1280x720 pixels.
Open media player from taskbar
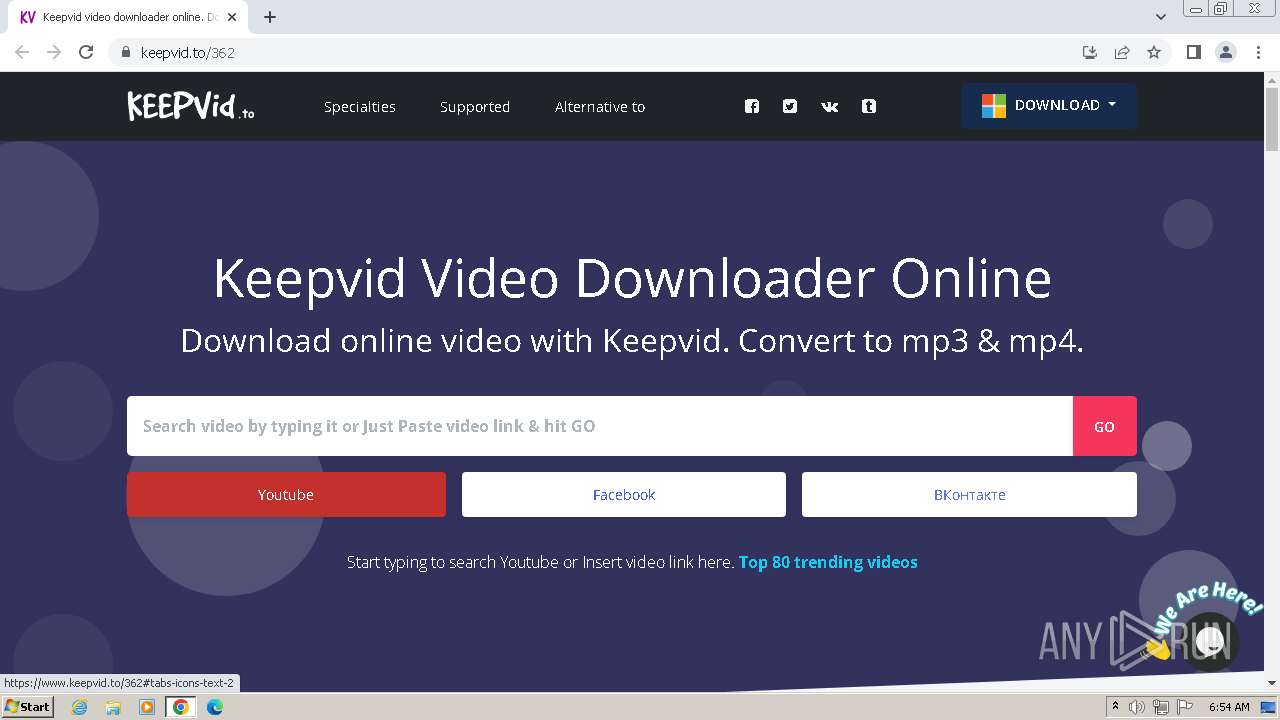point(147,707)
